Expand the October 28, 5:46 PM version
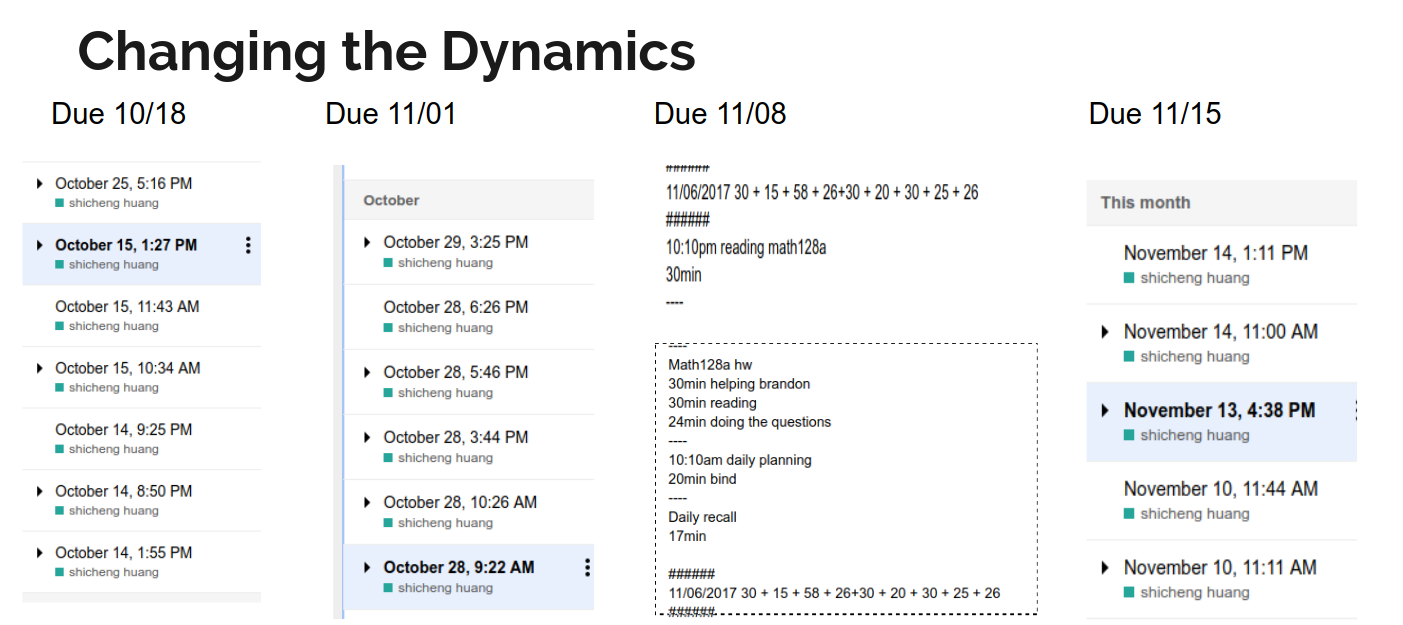 click(x=367, y=372)
